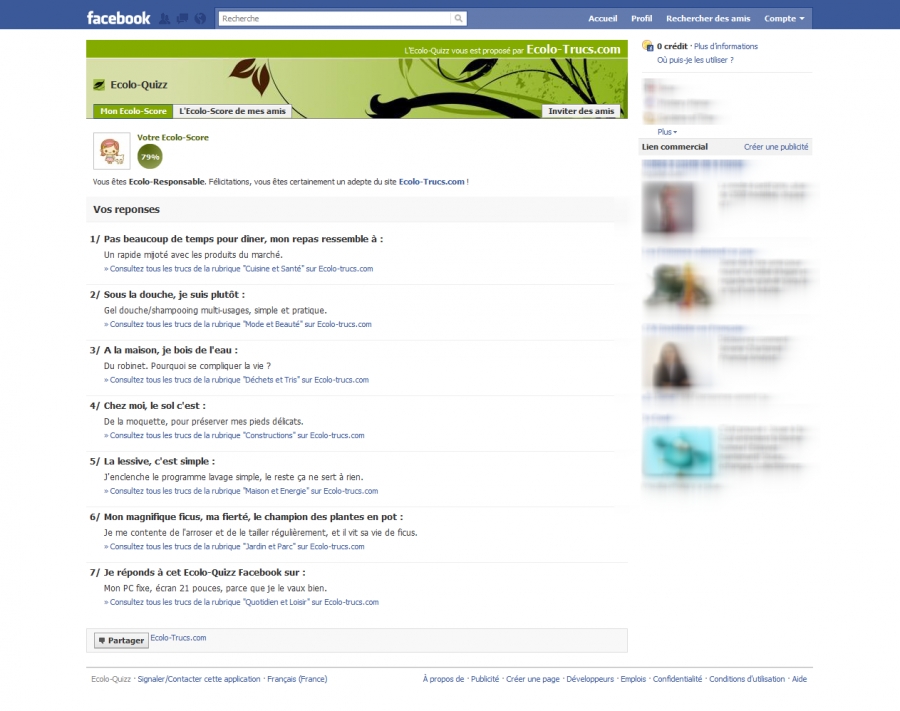Click the facebook logo
This screenshot has width=900, height=711.
(118, 18)
